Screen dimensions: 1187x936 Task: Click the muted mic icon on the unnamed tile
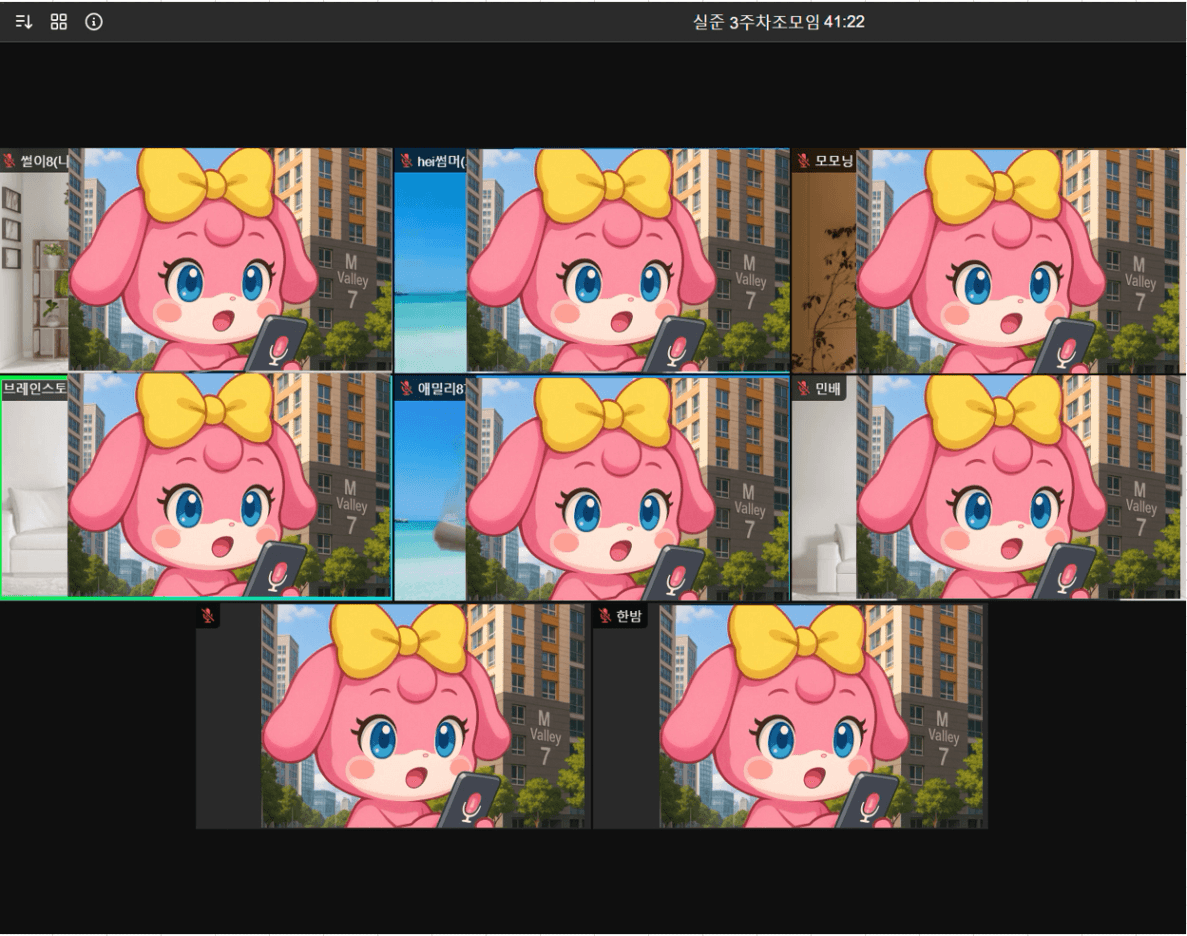[x=208, y=616]
